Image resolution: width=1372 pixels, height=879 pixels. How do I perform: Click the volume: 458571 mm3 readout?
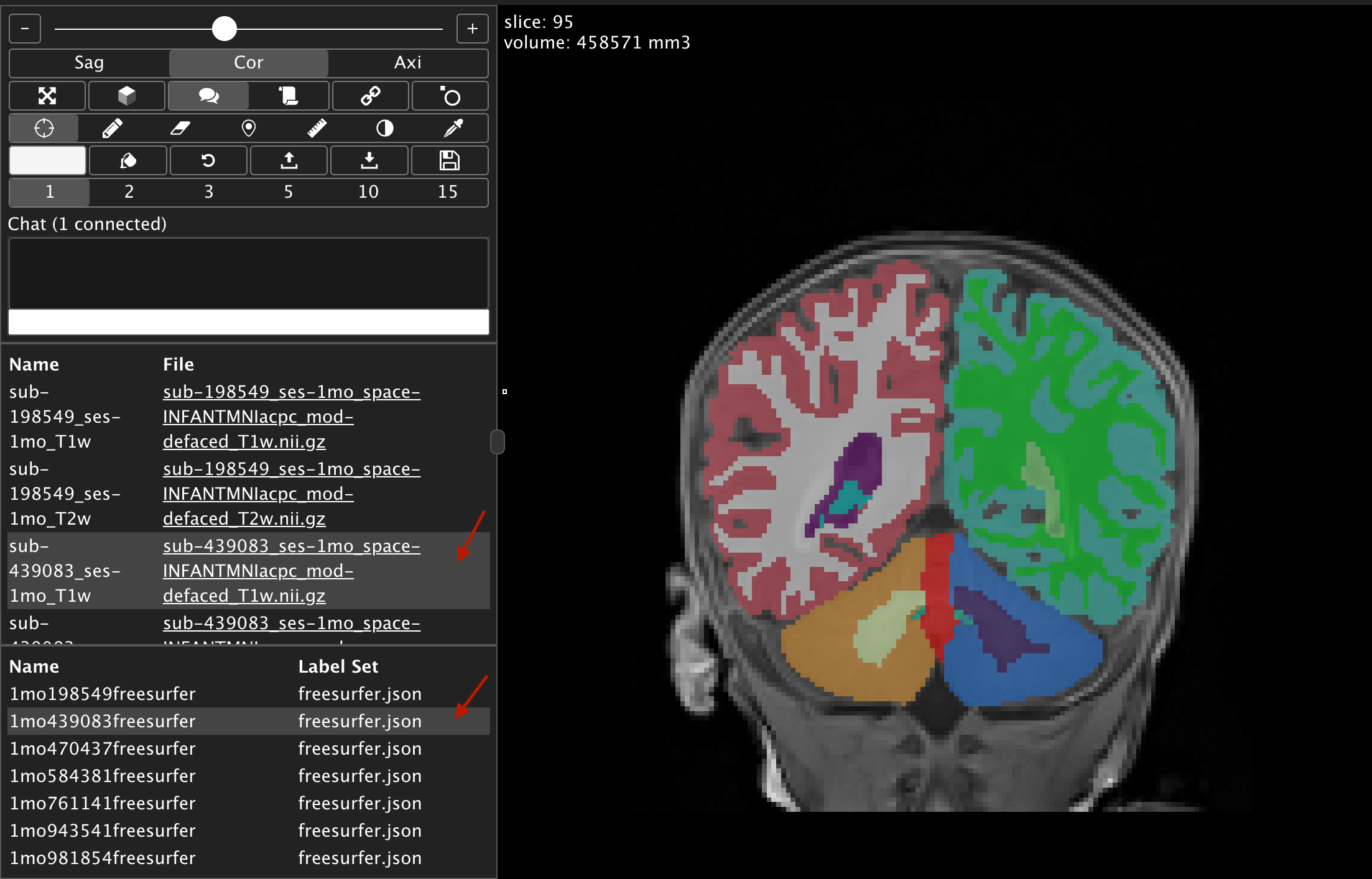click(597, 43)
